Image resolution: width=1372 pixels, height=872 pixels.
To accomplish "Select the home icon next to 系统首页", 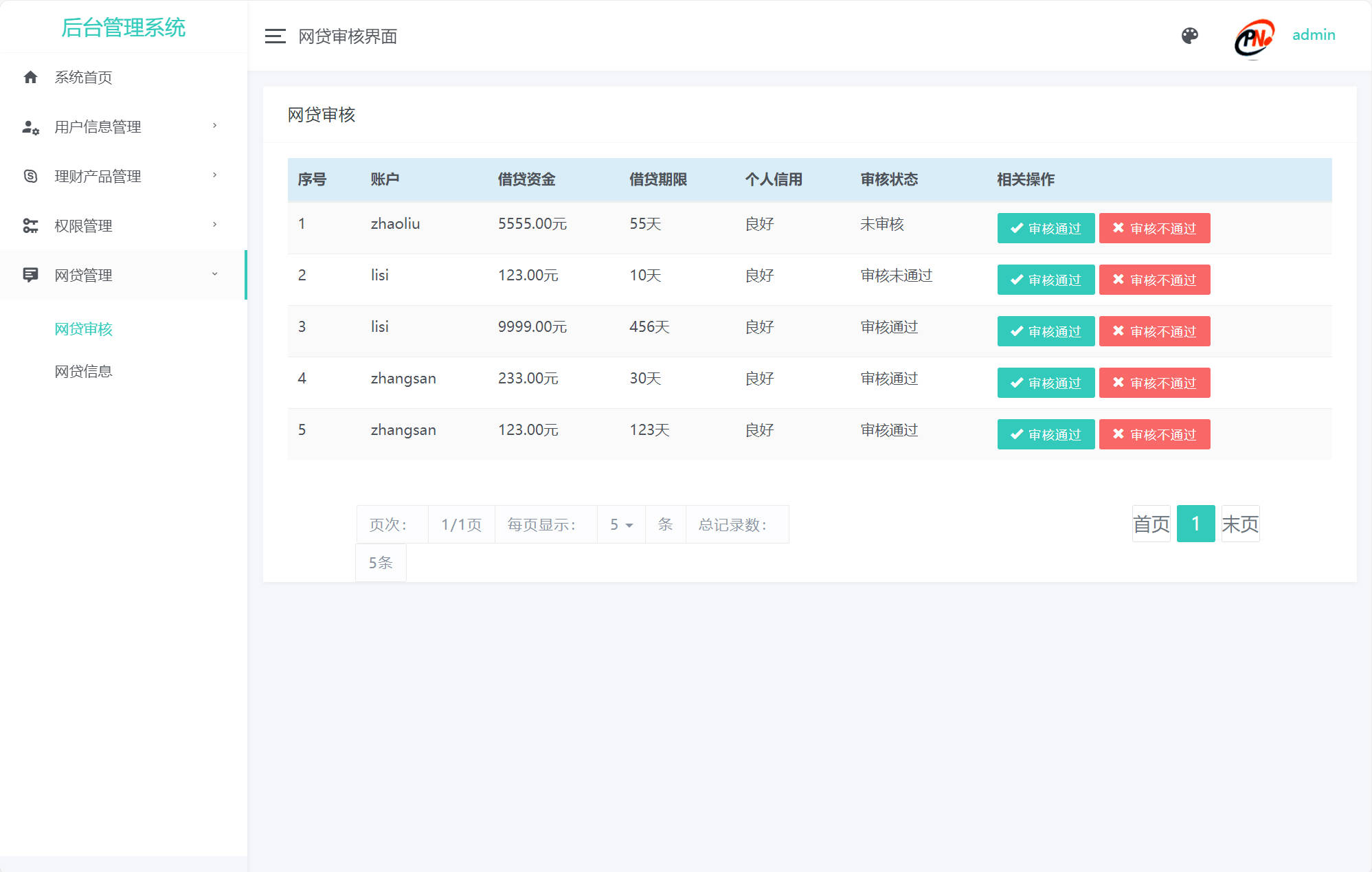I will point(31,77).
